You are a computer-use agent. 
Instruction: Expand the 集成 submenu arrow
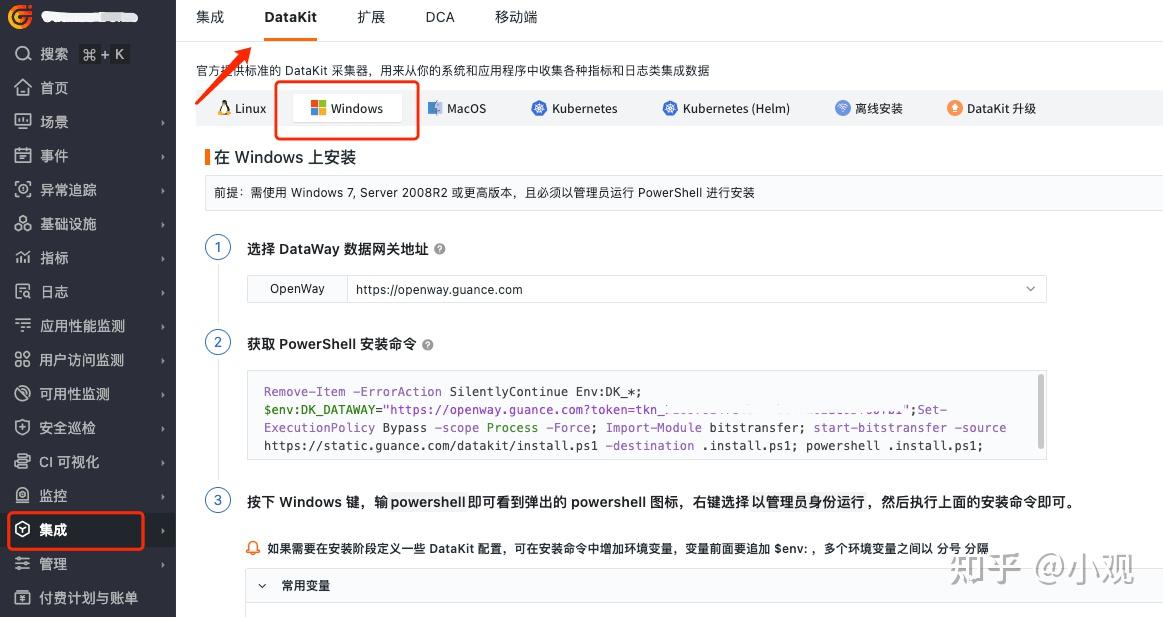tap(163, 530)
